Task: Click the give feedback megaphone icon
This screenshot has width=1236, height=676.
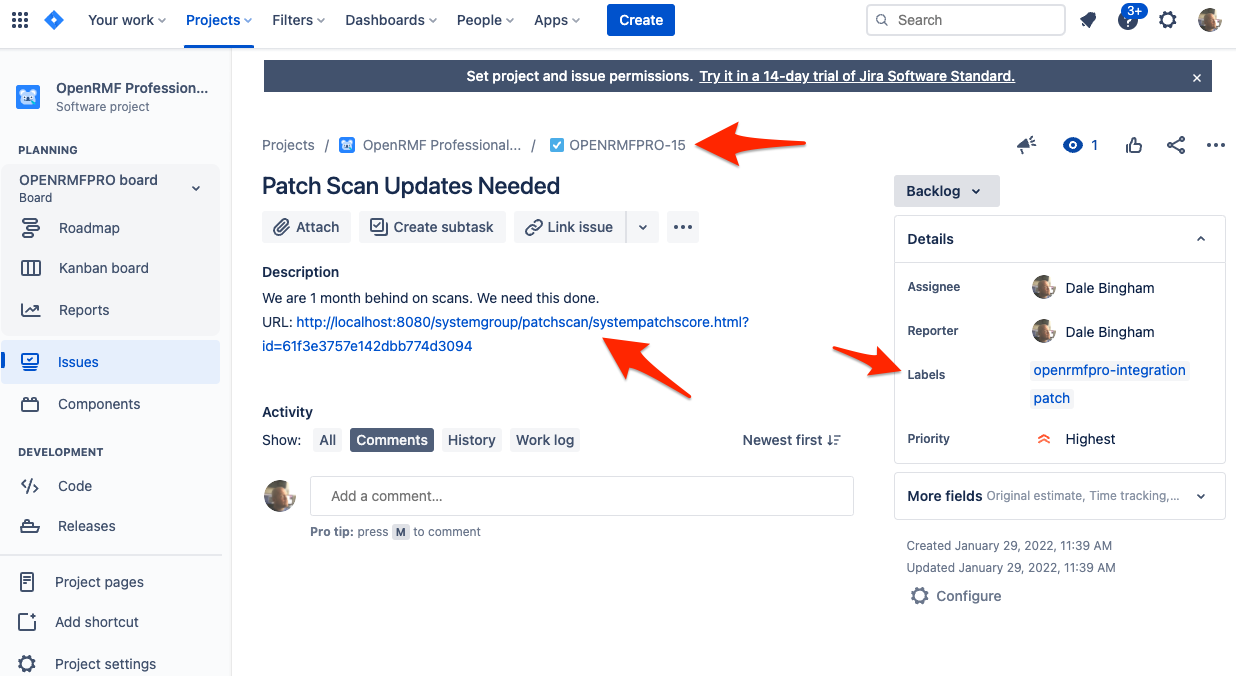Action: 1027,145
